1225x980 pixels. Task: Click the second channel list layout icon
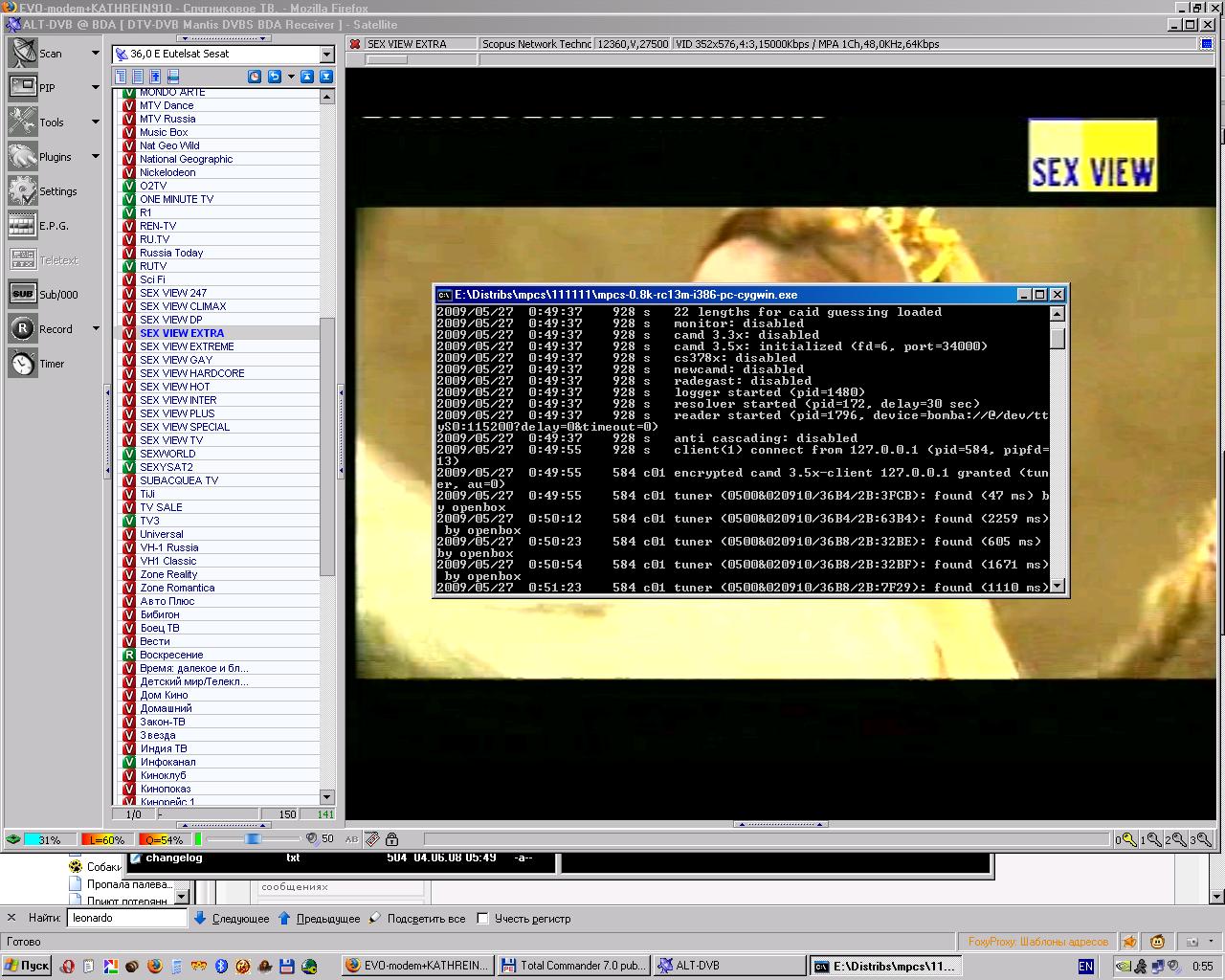coord(138,77)
